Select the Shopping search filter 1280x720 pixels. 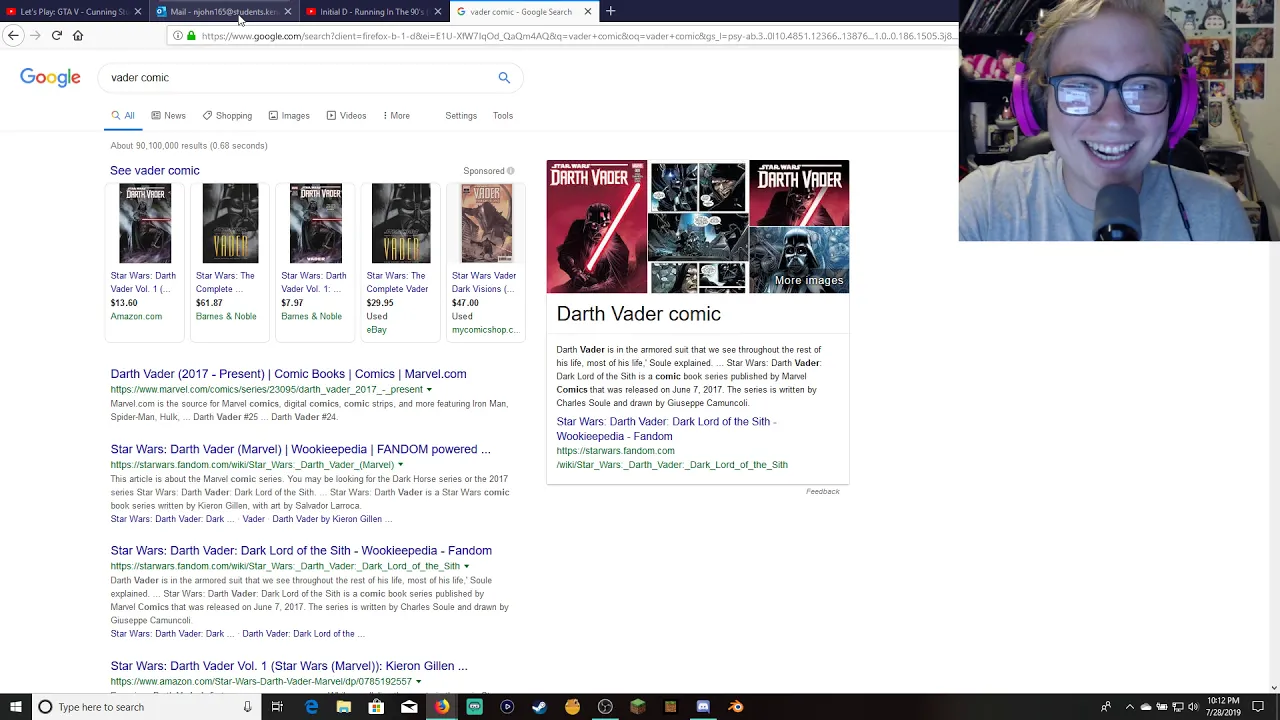(227, 116)
